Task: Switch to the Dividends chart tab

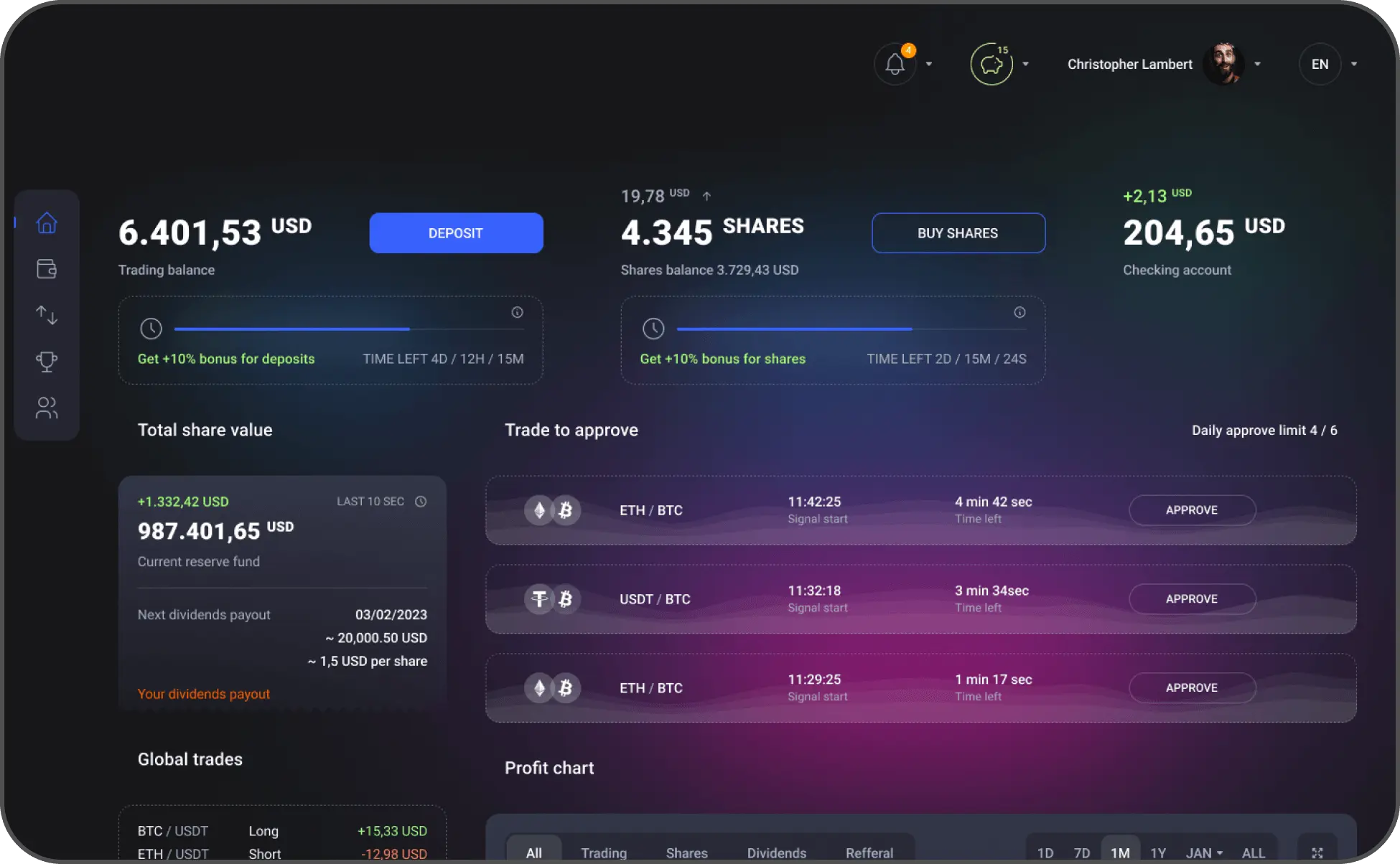Action: click(776, 853)
